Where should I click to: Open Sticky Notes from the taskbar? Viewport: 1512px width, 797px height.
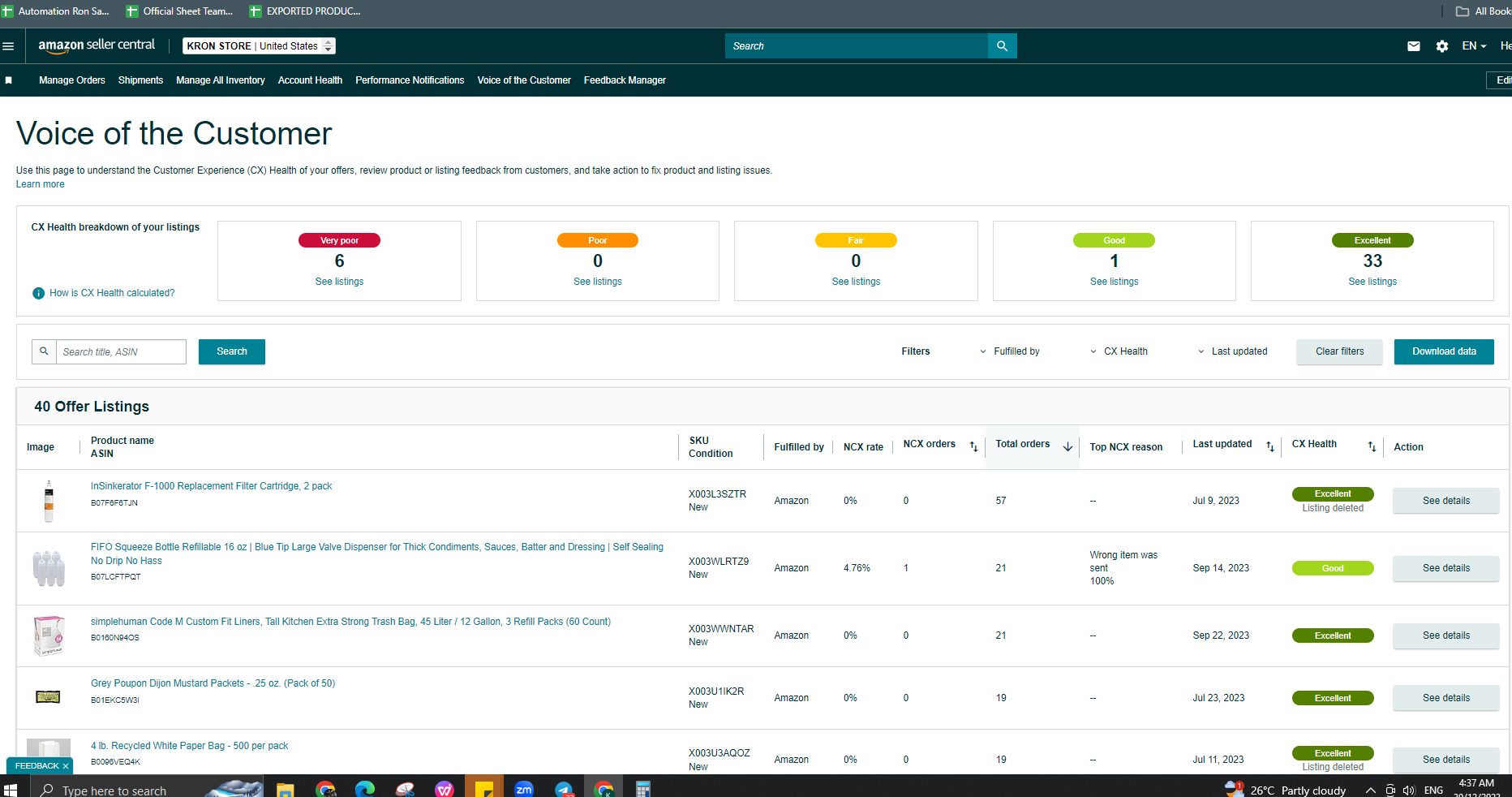484,790
